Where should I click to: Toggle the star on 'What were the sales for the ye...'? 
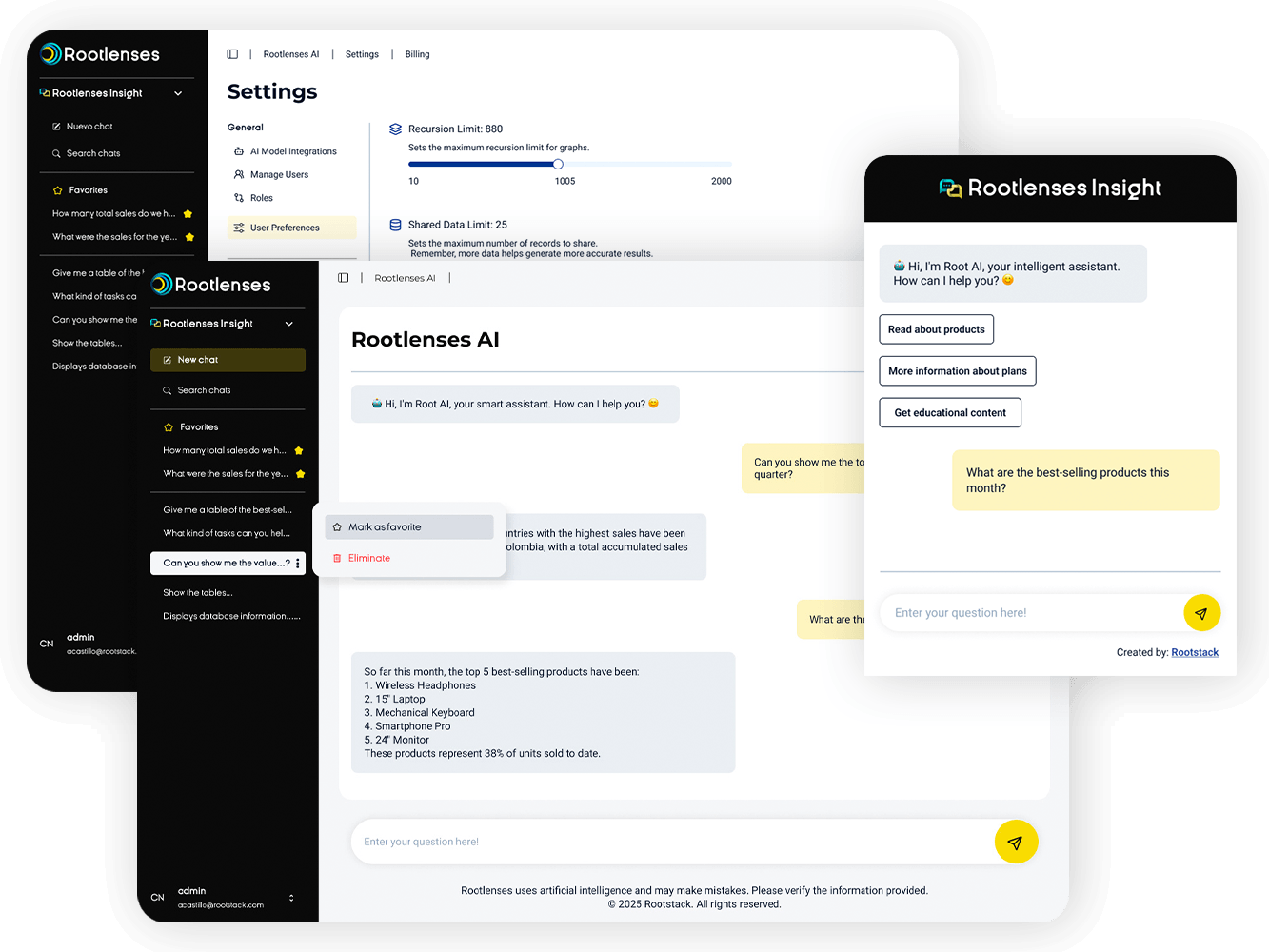pyautogui.click(x=299, y=473)
